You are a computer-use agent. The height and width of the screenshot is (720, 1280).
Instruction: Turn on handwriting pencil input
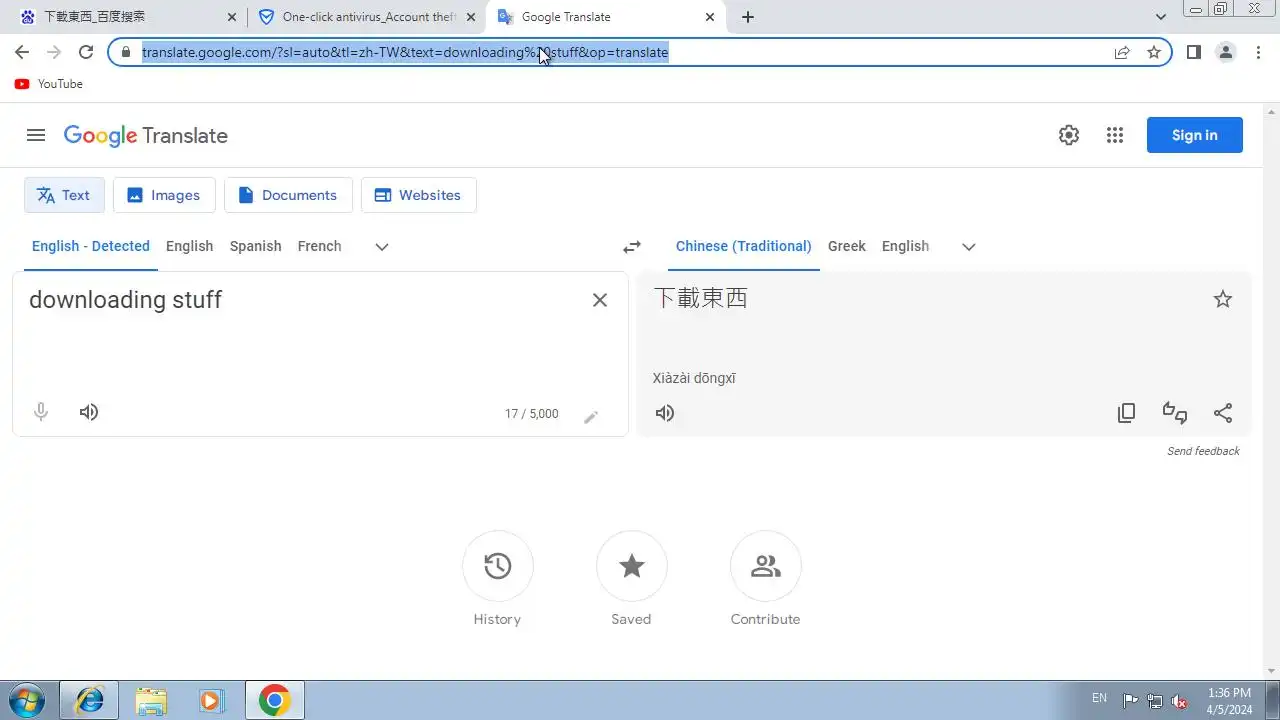click(591, 416)
